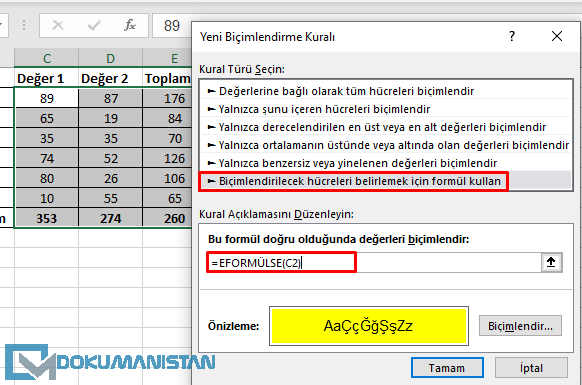Confirm with the Tamam button
Image resolution: width=582 pixels, height=385 pixels.
447,368
